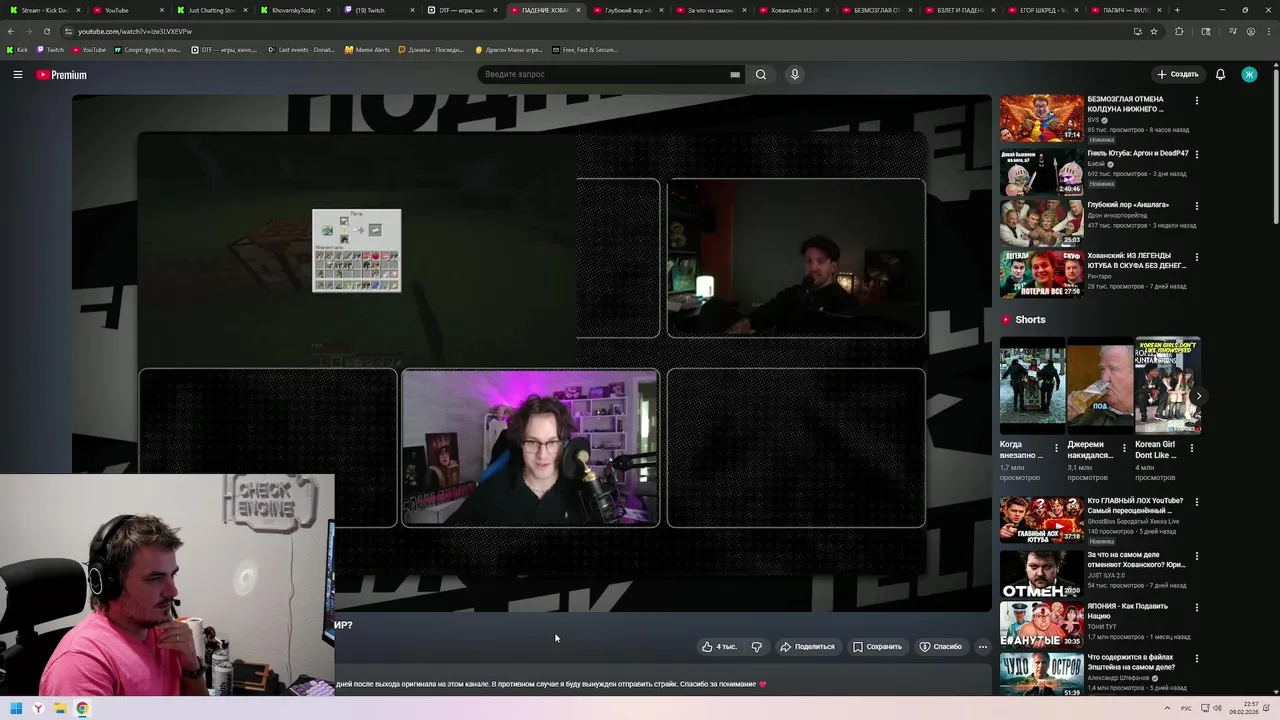Viewport: 1280px width, 720px height.
Task: Open the more actions ellipsis below video
Action: 983,647
